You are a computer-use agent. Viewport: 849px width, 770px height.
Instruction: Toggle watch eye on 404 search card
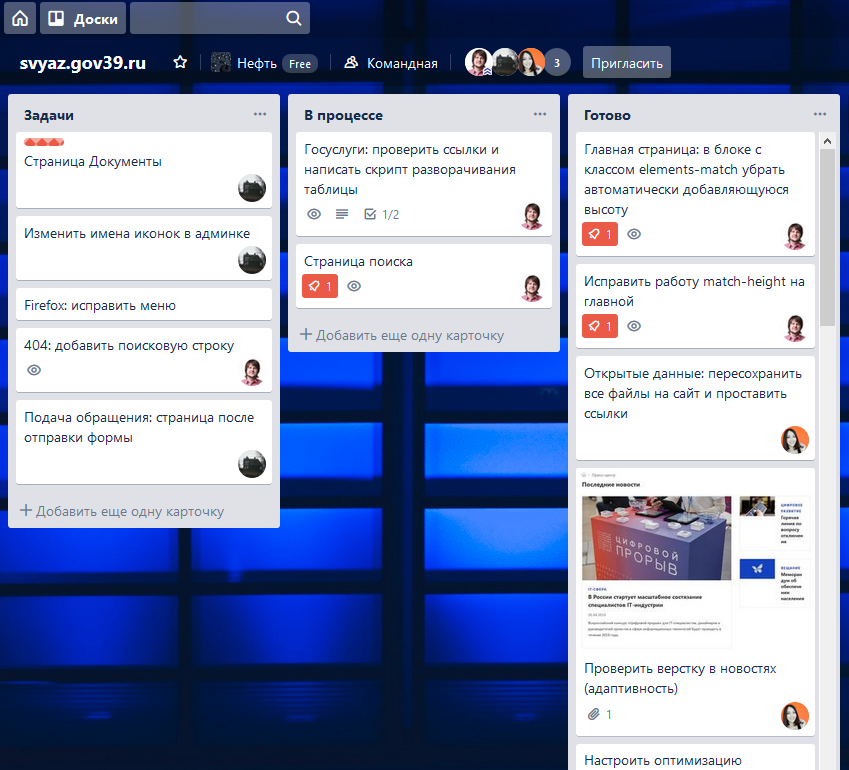click(34, 370)
